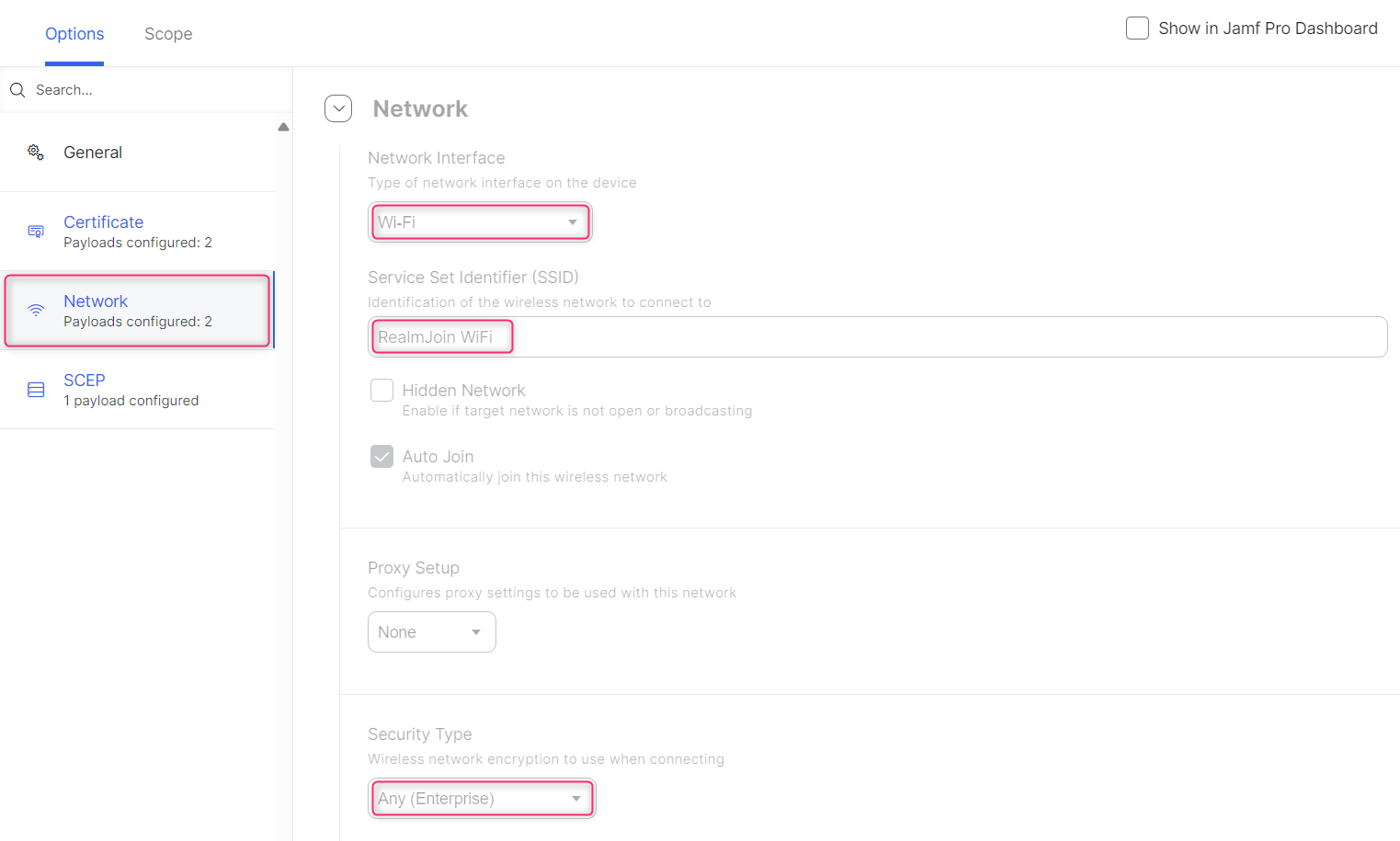Click the Certificate payload icon
The height and width of the screenshot is (841, 1400).
[x=36, y=232]
